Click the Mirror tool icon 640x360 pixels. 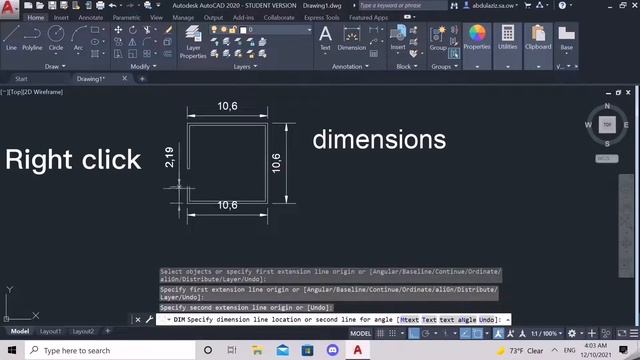(x=133, y=42)
